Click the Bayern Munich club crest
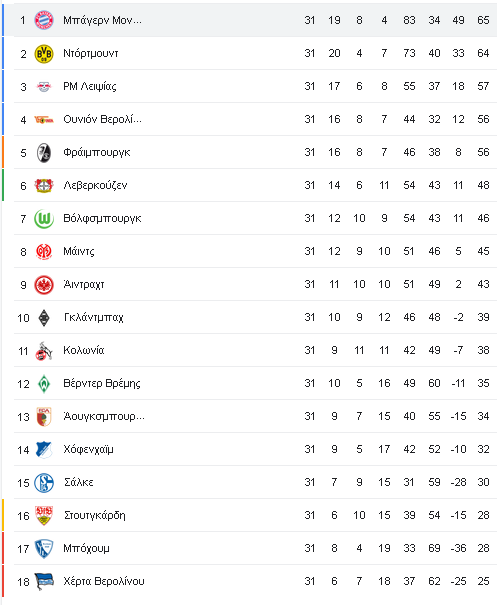Viewport: 497px width, 605px height. tap(44, 20)
